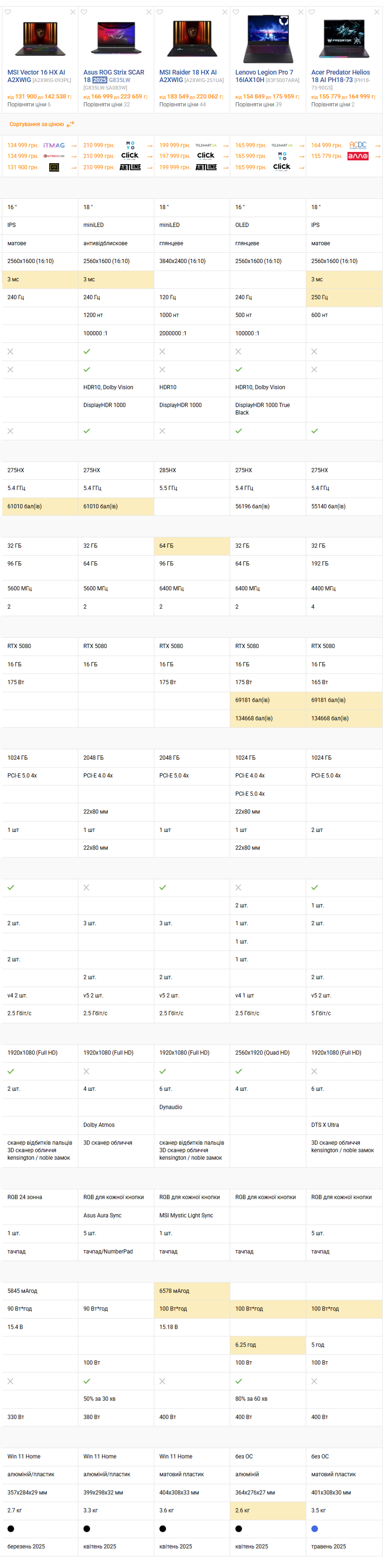Open the Telemart logo offer at 199 999 грн.
This screenshot has height=1568, width=385.
point(206,145)
